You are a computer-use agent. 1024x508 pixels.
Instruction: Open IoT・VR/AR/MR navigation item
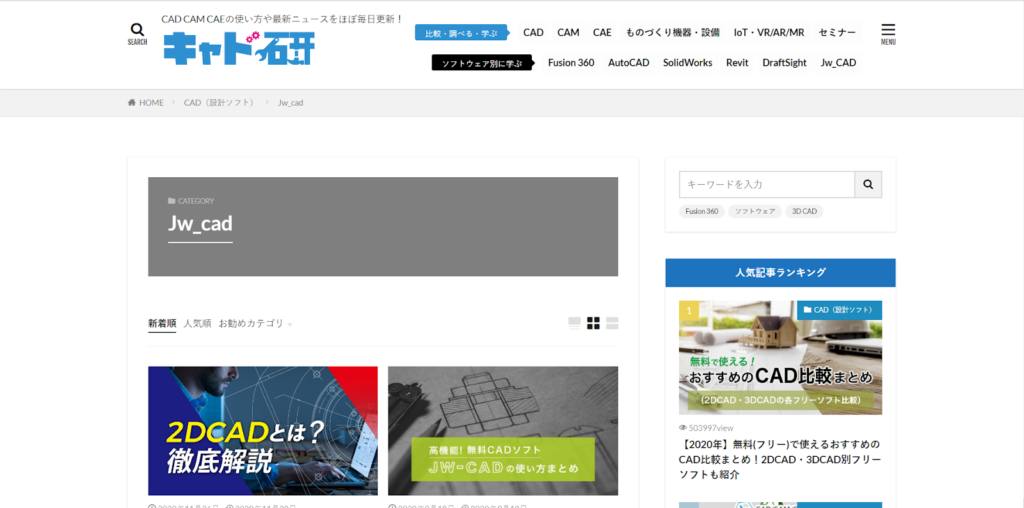769,33
